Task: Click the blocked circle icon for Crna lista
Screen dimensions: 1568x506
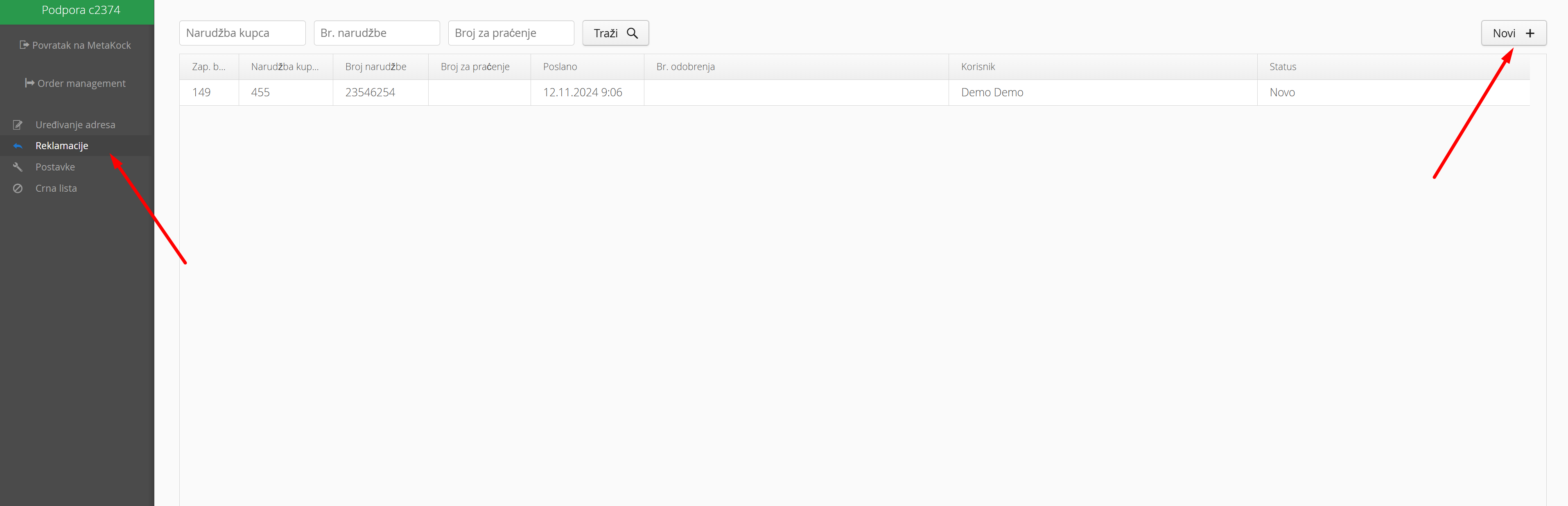Action: tap(18, 189)
